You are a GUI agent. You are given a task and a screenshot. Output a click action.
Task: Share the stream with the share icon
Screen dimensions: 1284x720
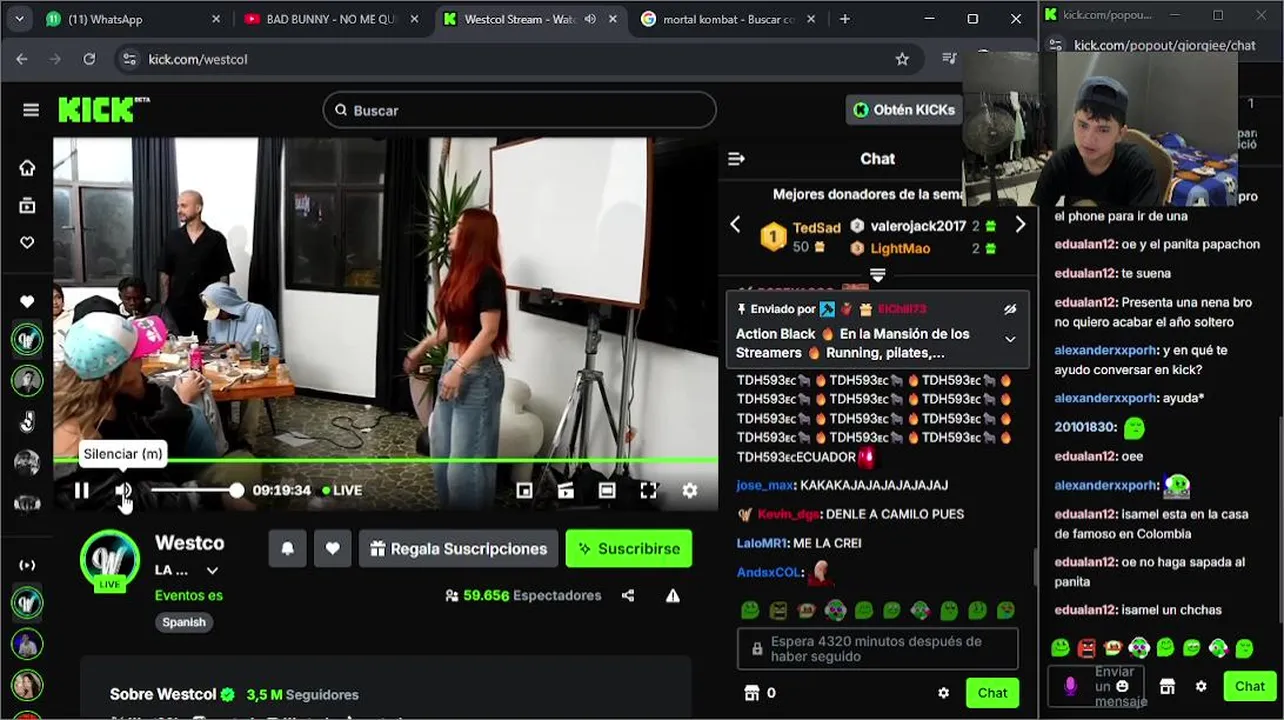tap(628, 595)
